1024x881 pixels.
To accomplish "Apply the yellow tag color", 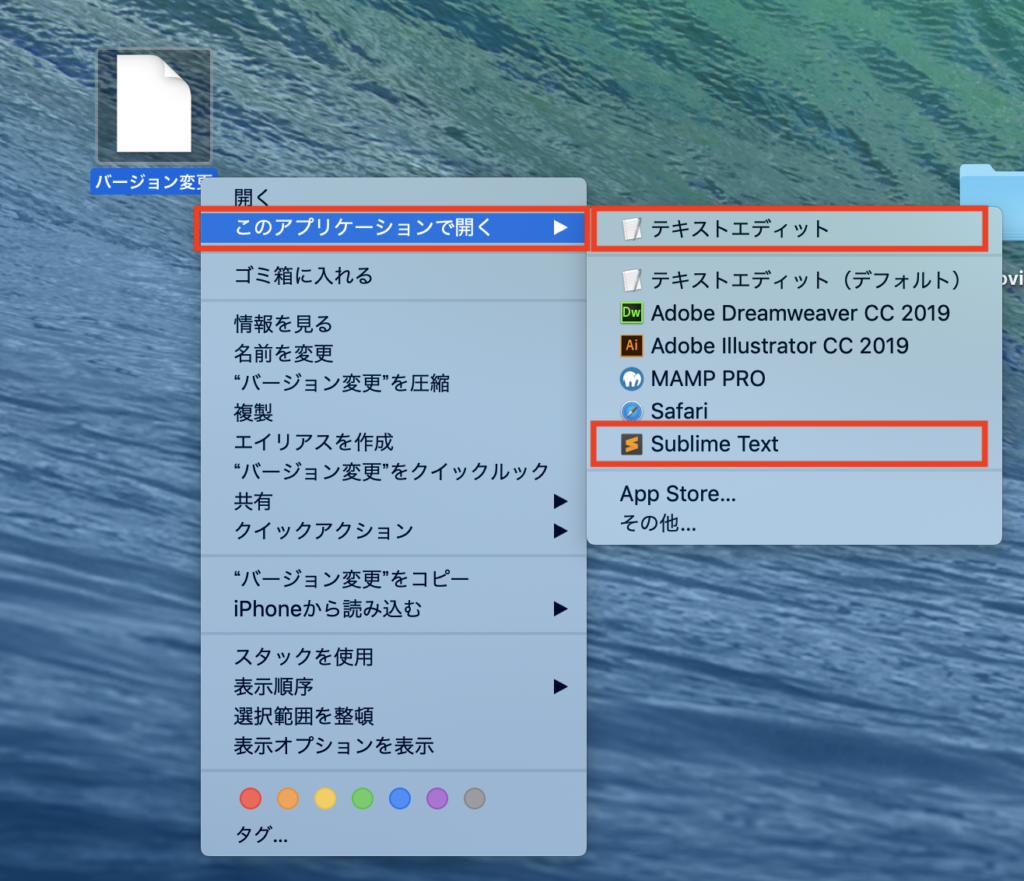I will [325, 798].
